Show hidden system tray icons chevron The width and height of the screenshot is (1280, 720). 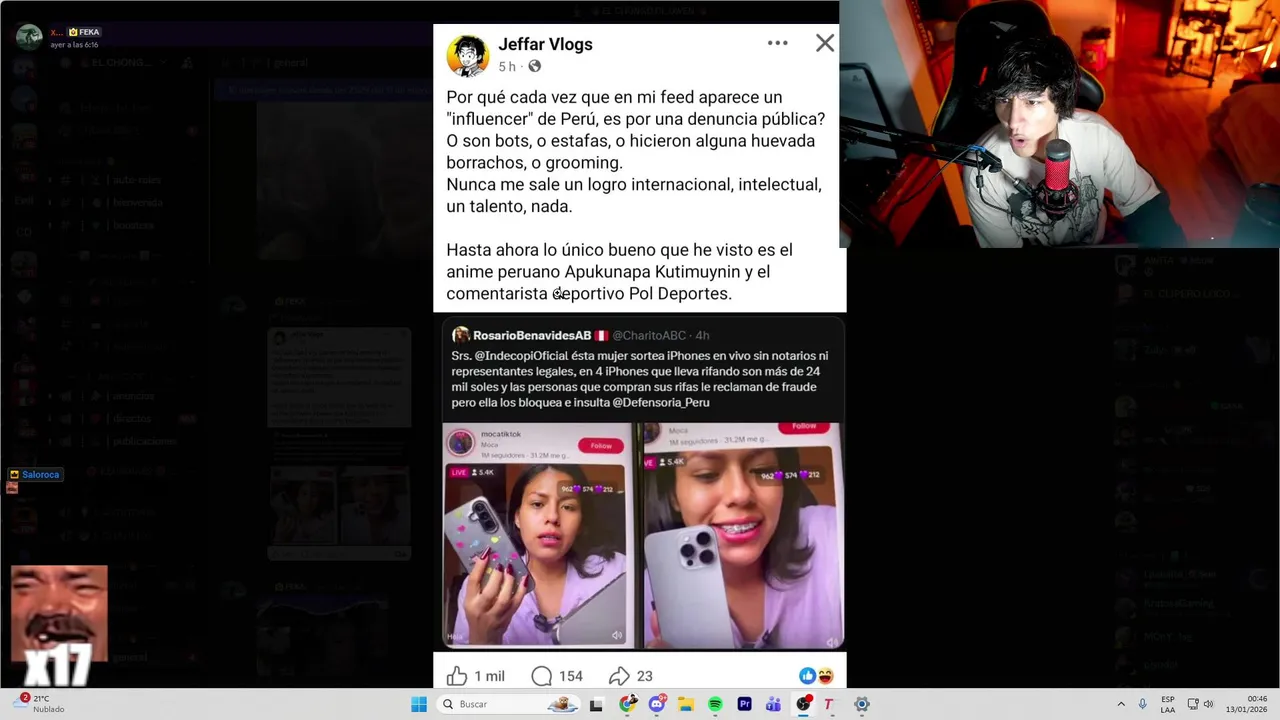(x=1121, y=704)
